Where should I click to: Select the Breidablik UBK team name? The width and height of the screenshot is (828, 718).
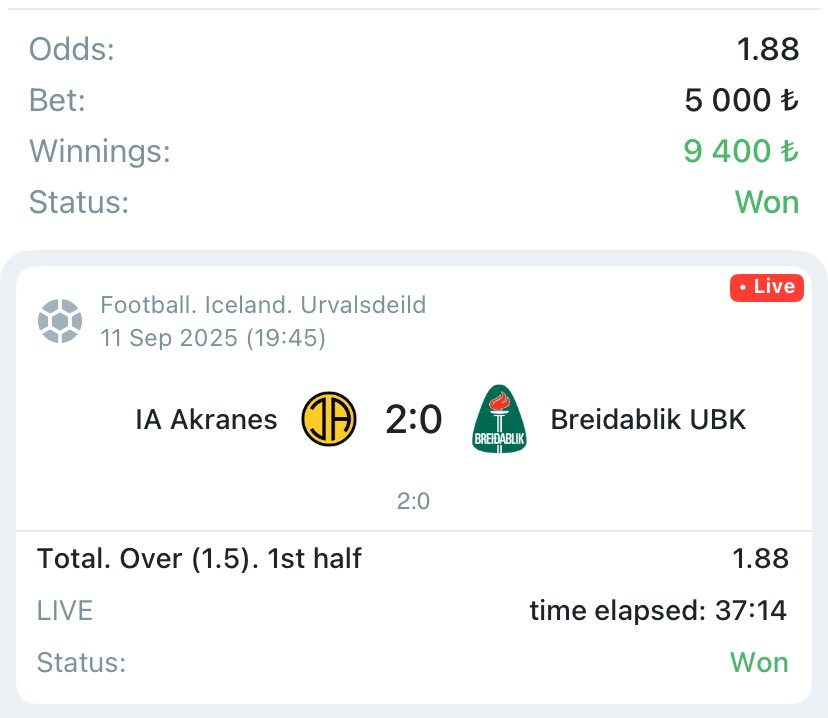coord(648,420)
